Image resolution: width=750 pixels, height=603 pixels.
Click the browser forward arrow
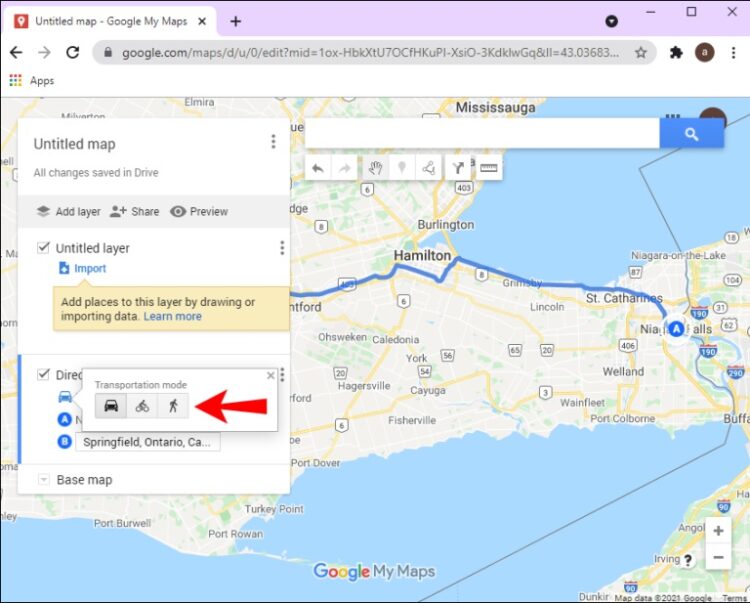tap(44, 52)
